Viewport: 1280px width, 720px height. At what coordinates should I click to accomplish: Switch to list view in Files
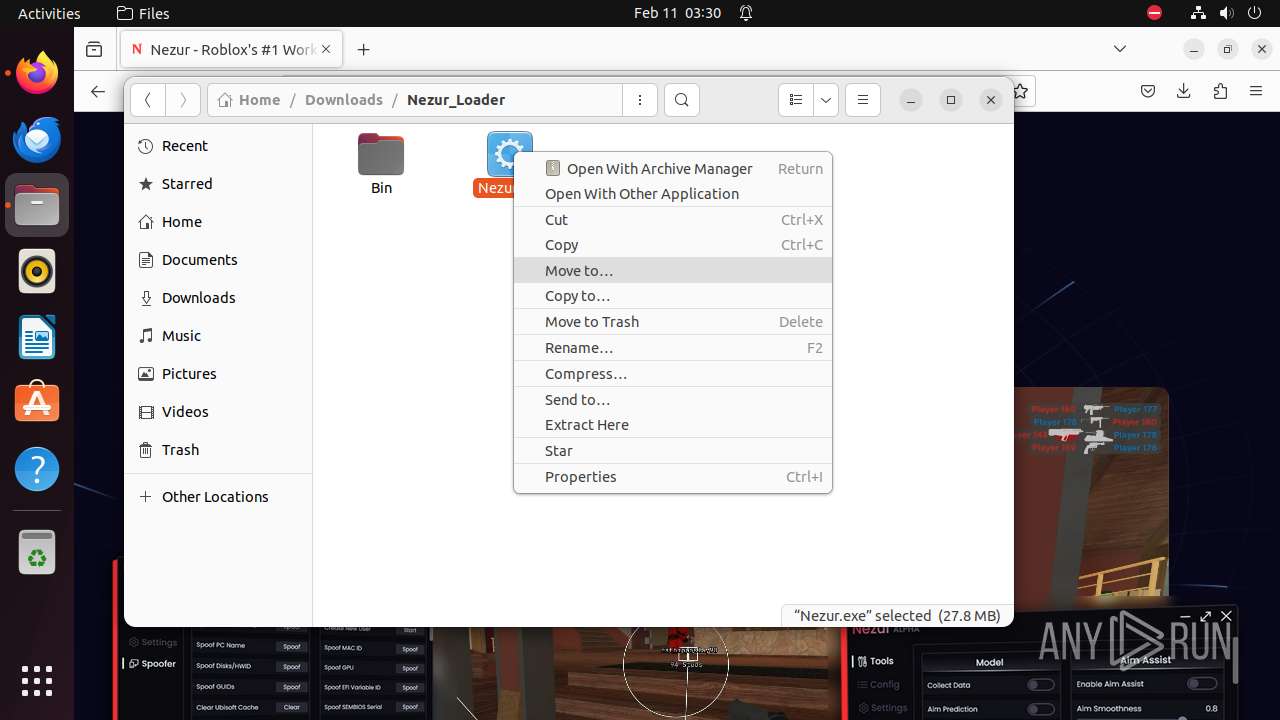796,100
